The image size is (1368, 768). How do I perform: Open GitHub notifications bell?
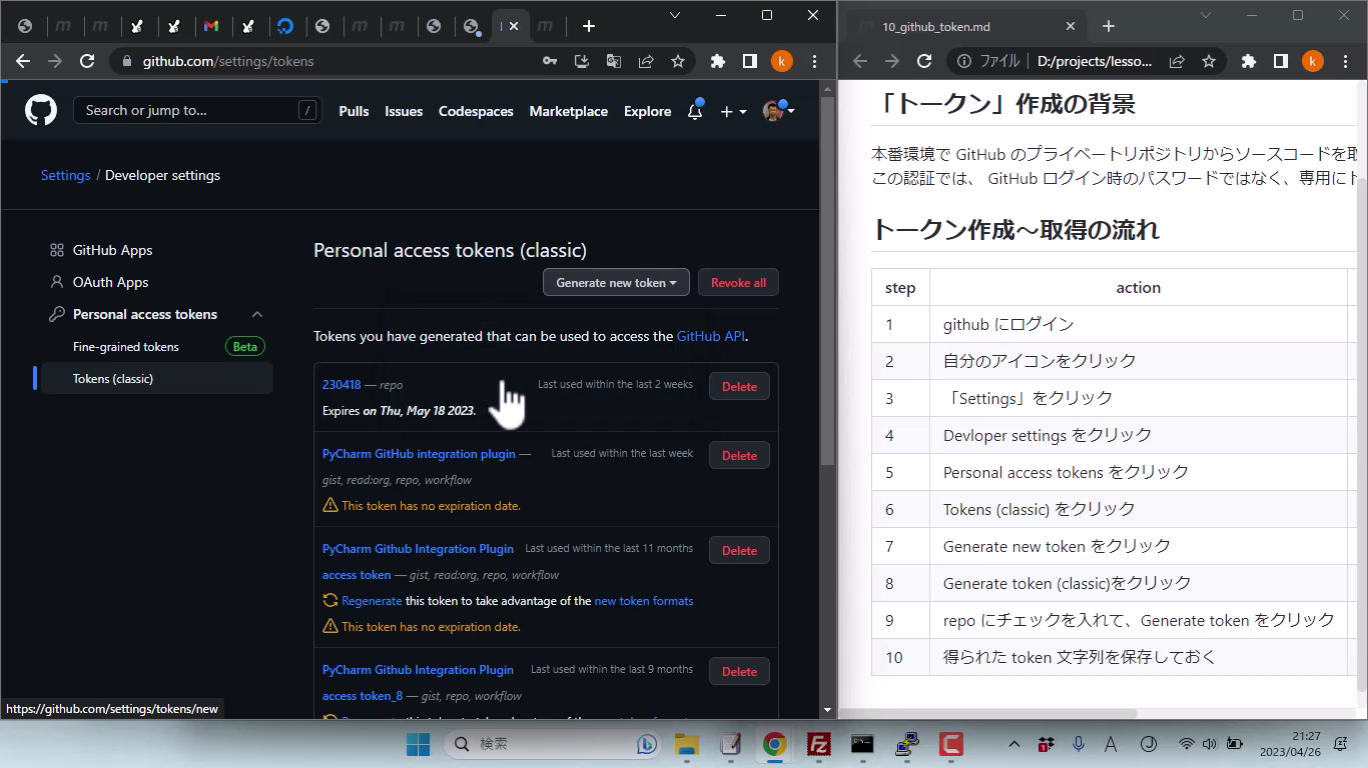694,111
